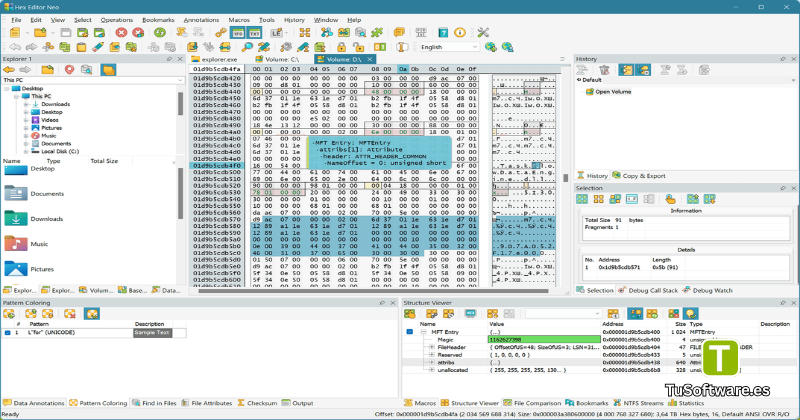Open the Debug Call Stack tab
The width and height of the screenshot is (800, 420).
[648, 290]
